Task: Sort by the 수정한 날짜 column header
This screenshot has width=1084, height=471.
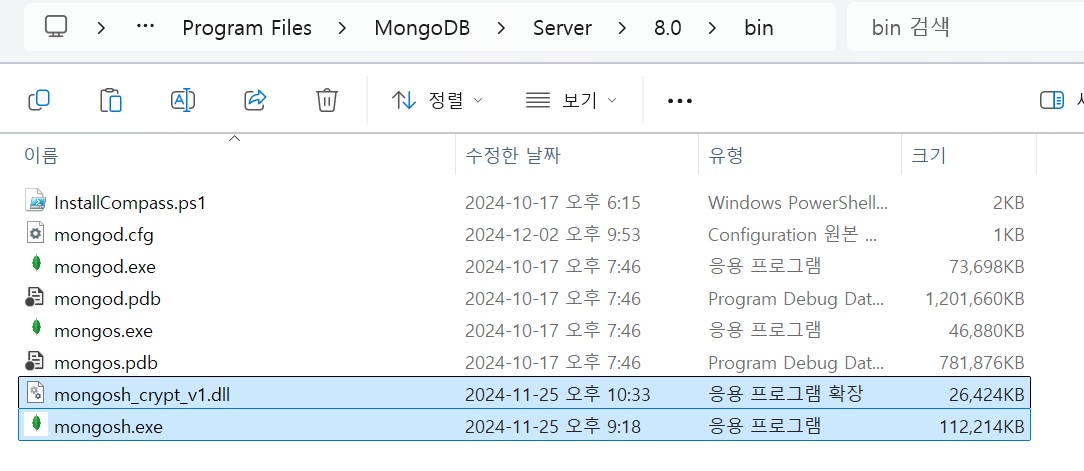Action: pyautogui.click(x=512, y=156)
